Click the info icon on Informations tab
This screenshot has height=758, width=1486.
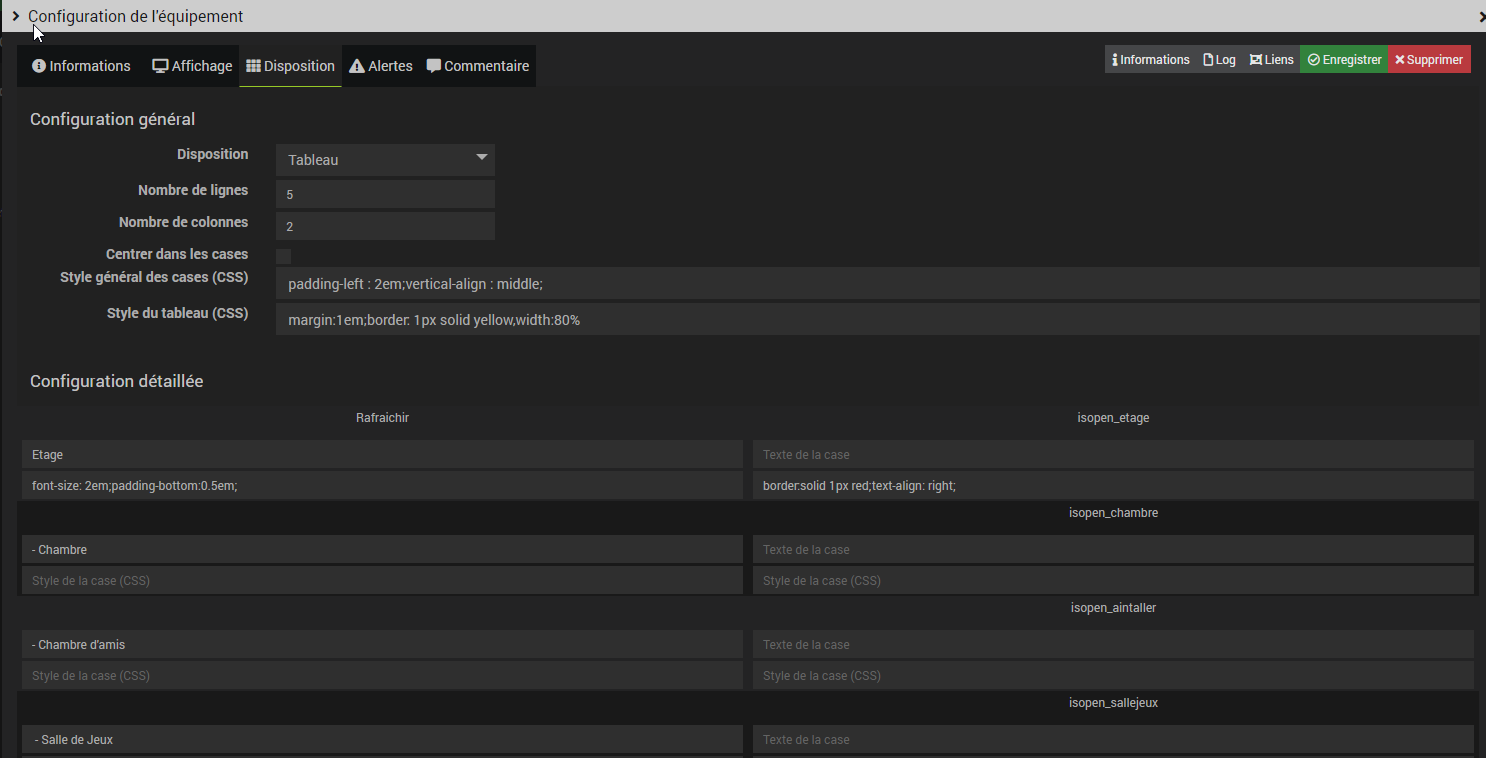(39, 66)
